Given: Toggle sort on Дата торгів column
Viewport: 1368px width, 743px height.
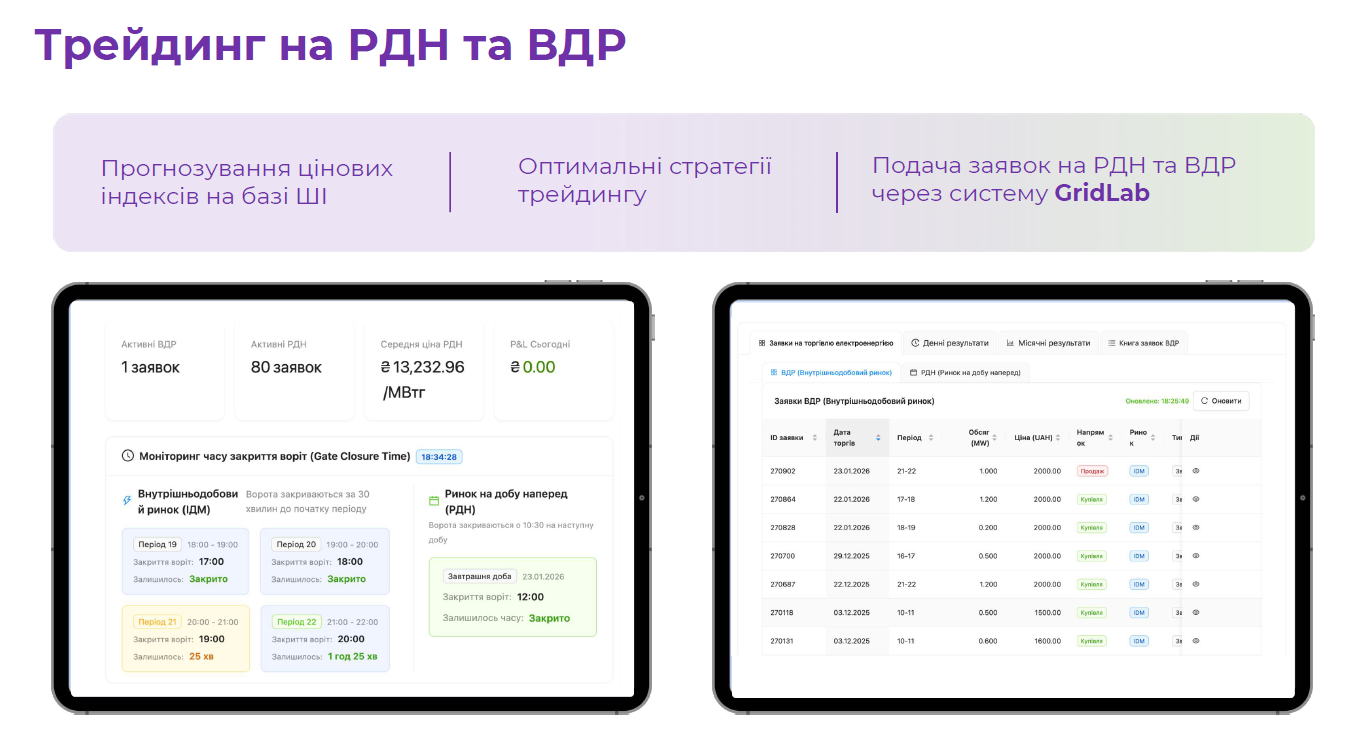Looking at the screenshot, I should pyautogui.click(x=878, y=438).
